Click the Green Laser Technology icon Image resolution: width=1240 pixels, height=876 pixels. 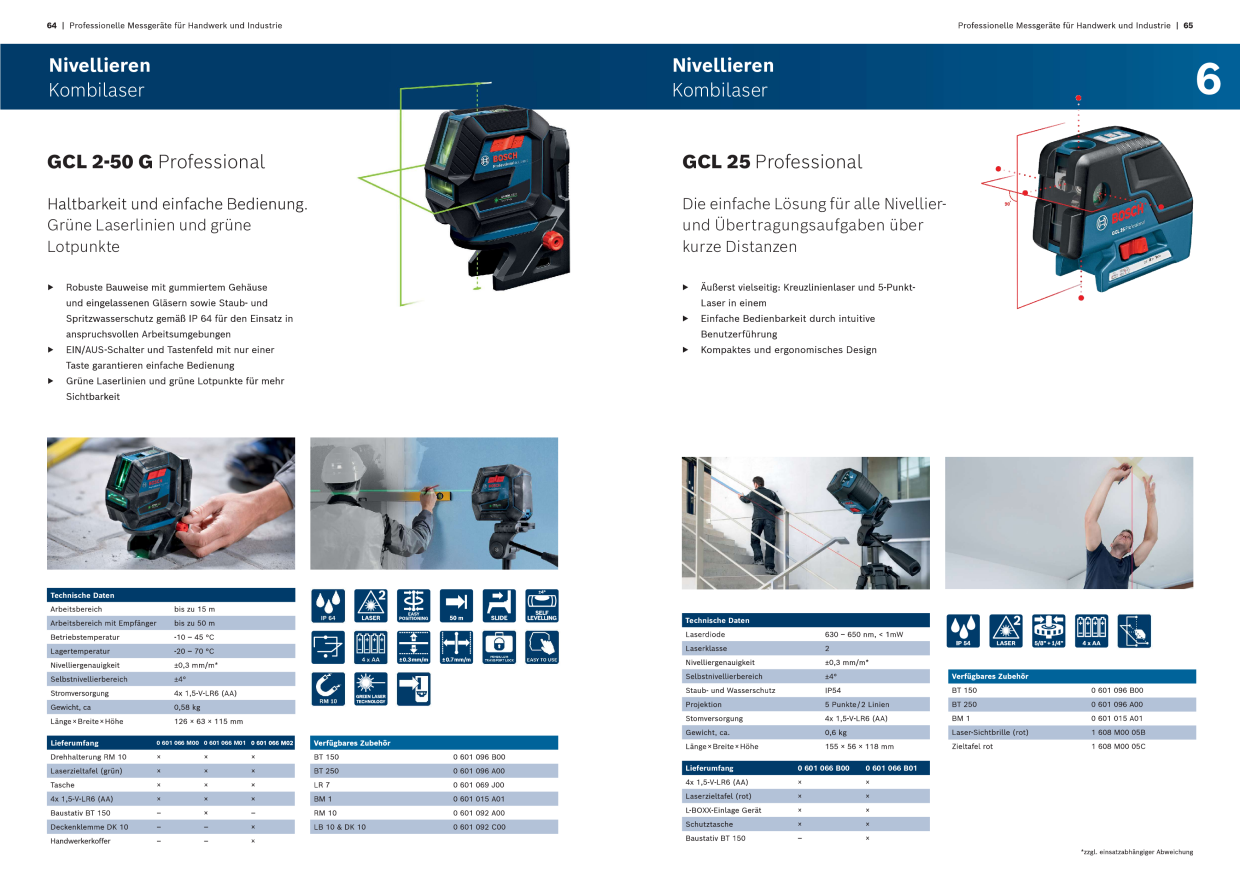pyautogui.click(x=371, y=689)
